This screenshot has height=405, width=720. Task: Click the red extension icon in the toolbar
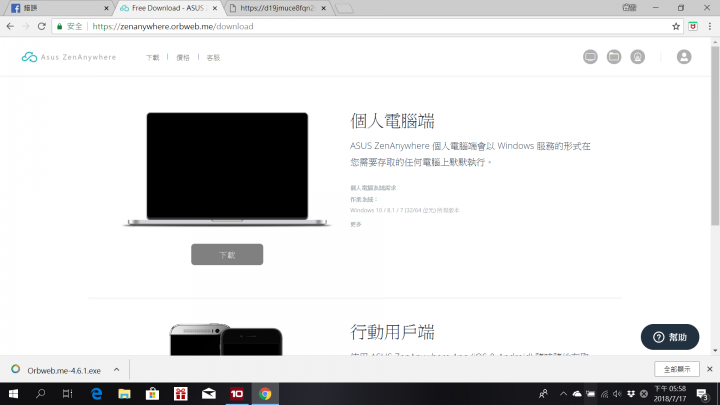[x=693, y=26]
